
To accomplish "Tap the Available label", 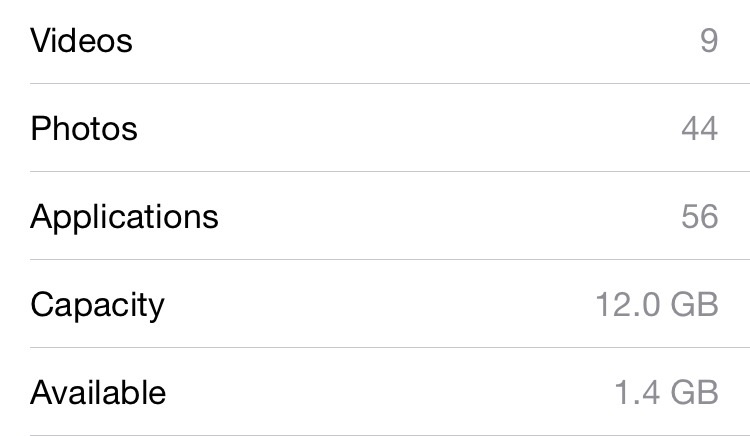I will tap(98, 392).
